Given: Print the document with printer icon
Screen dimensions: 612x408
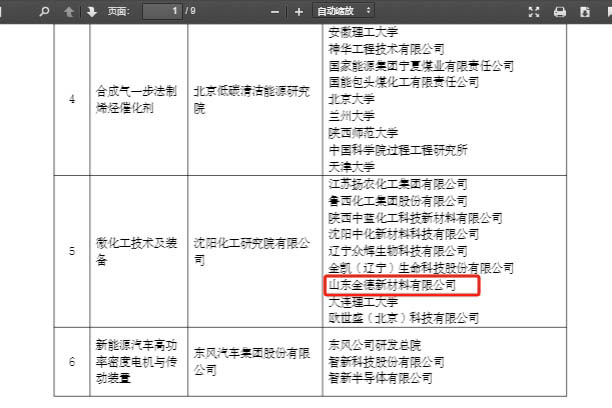Looking at the screenshot, I should (560, 12).
